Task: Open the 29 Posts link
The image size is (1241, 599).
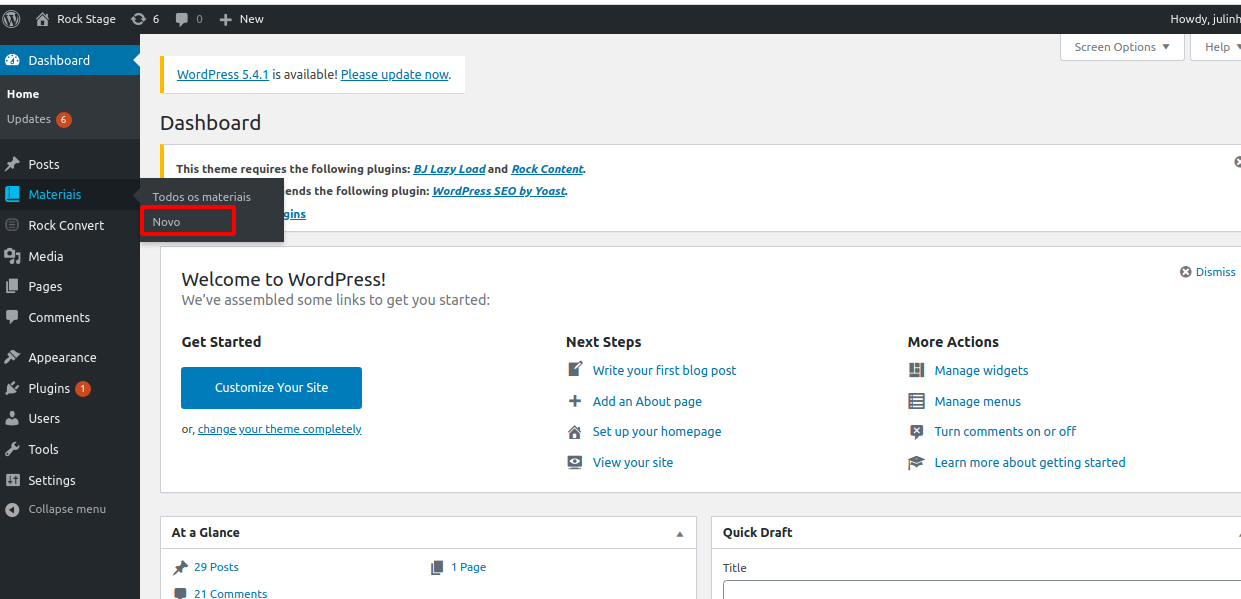Action: (216, 567)
